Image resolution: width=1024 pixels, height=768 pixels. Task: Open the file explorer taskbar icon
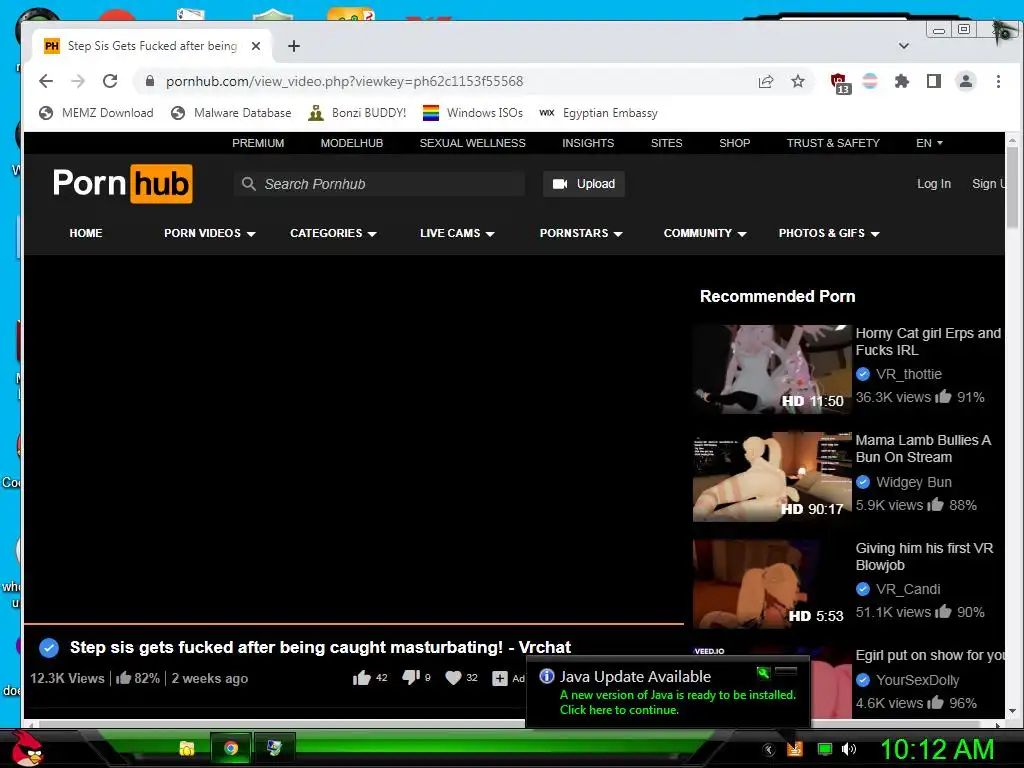pyautogui.click(x=187, y=748)
